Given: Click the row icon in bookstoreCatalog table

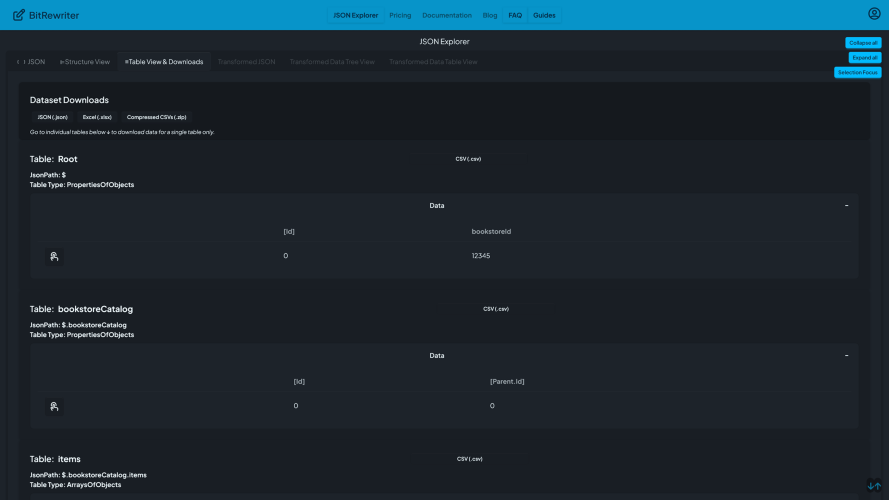Looking at the screenshot, I should pos(54,406).
